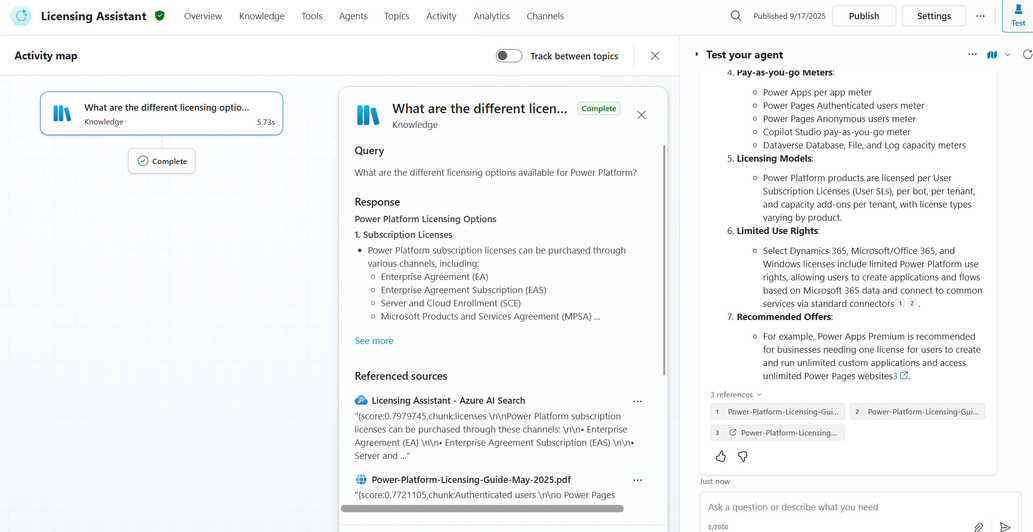1033x532 pixels.
Task: Open Azure AI Search source options ellipsis
Action: 637,400
